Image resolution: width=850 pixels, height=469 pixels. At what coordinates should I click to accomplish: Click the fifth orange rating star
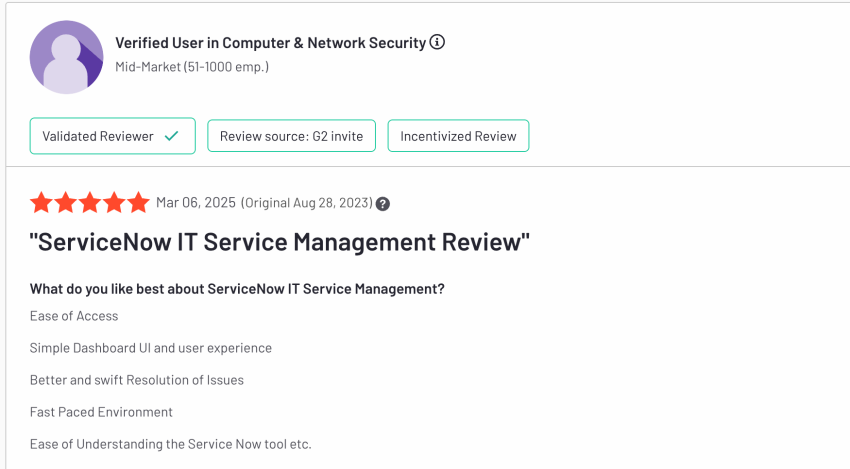138,202
